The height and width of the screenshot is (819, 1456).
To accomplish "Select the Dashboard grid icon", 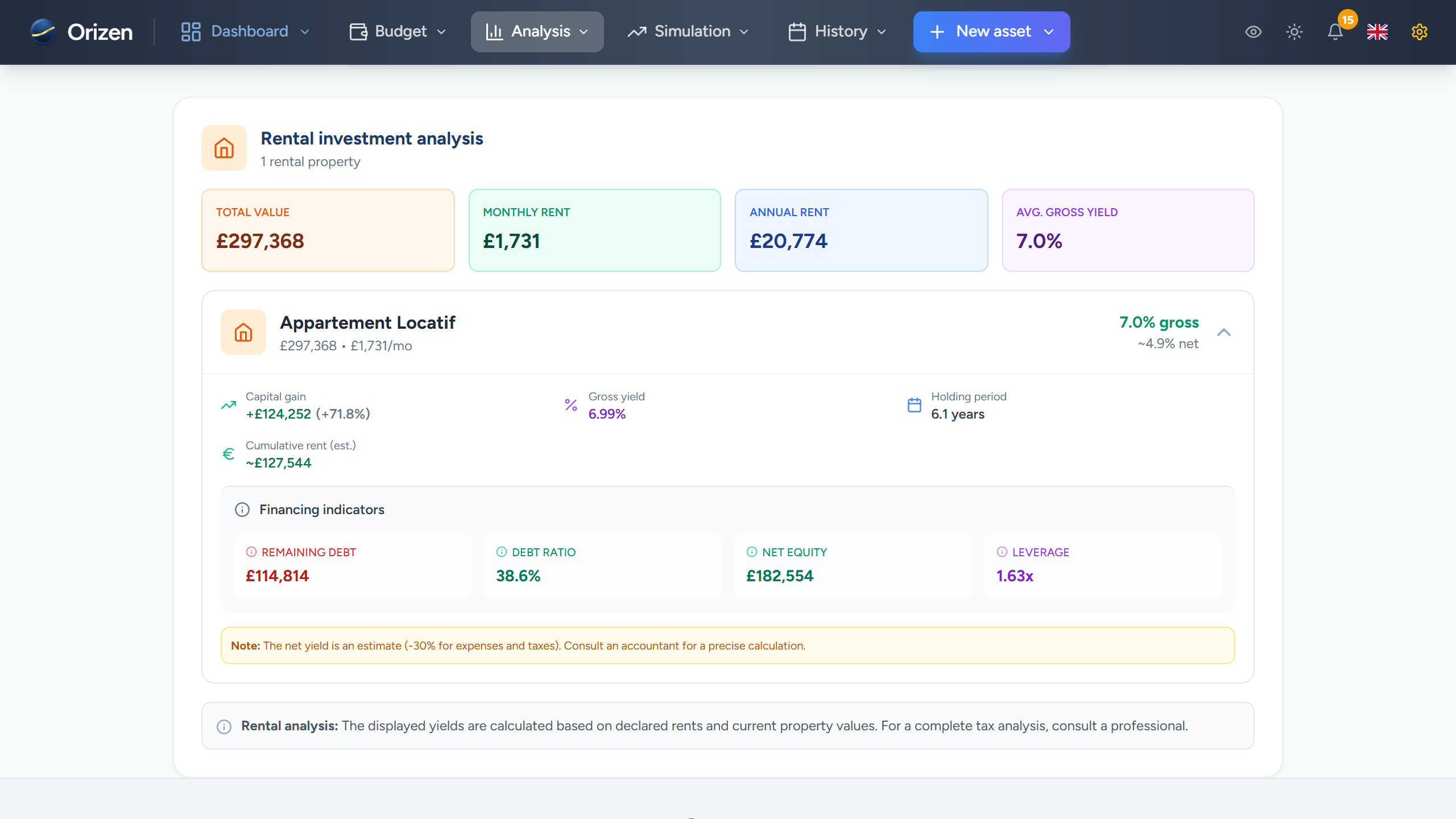I will coord(190,31).
